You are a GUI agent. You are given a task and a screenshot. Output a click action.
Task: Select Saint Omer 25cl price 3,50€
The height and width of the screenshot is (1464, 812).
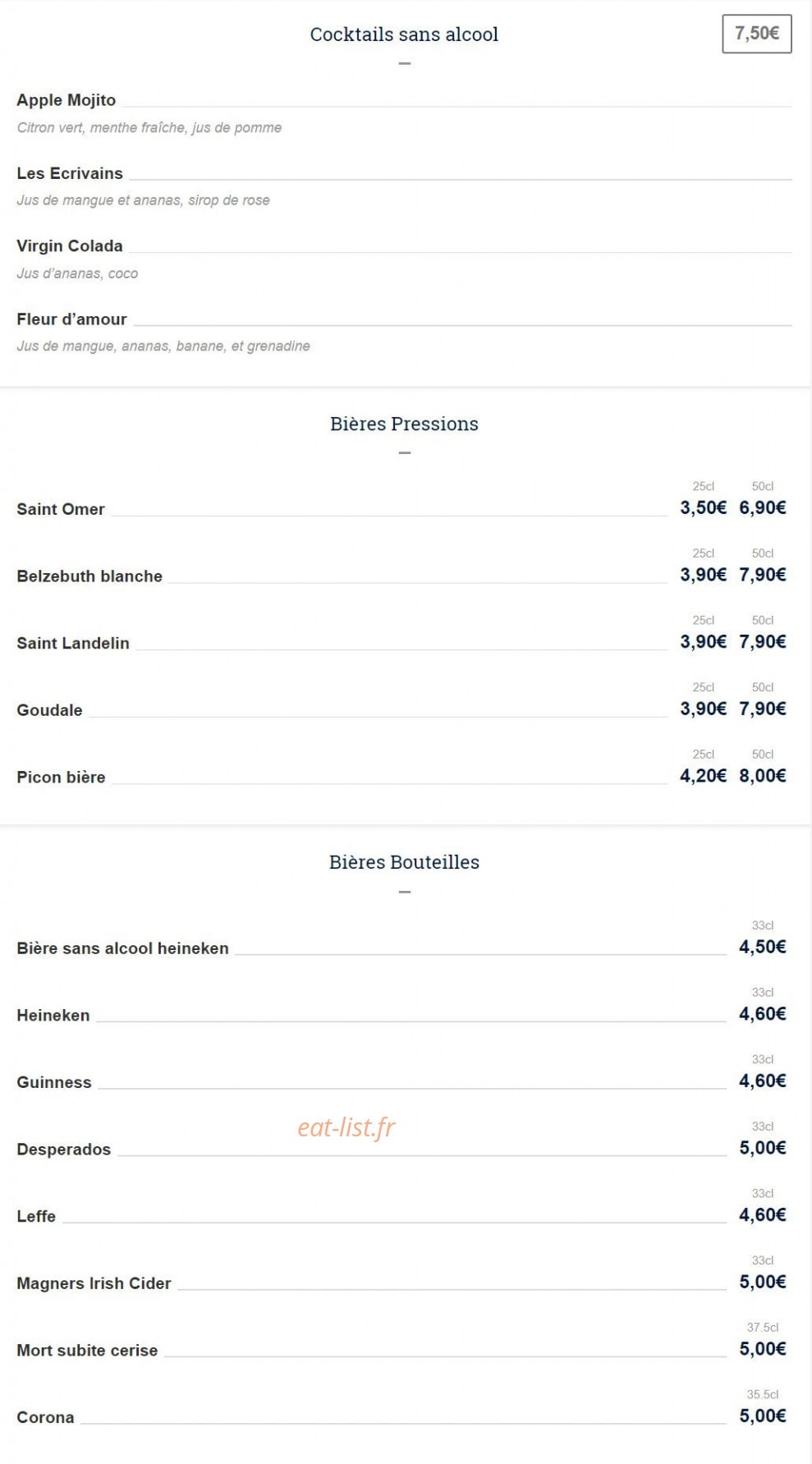tap(703, 507)
